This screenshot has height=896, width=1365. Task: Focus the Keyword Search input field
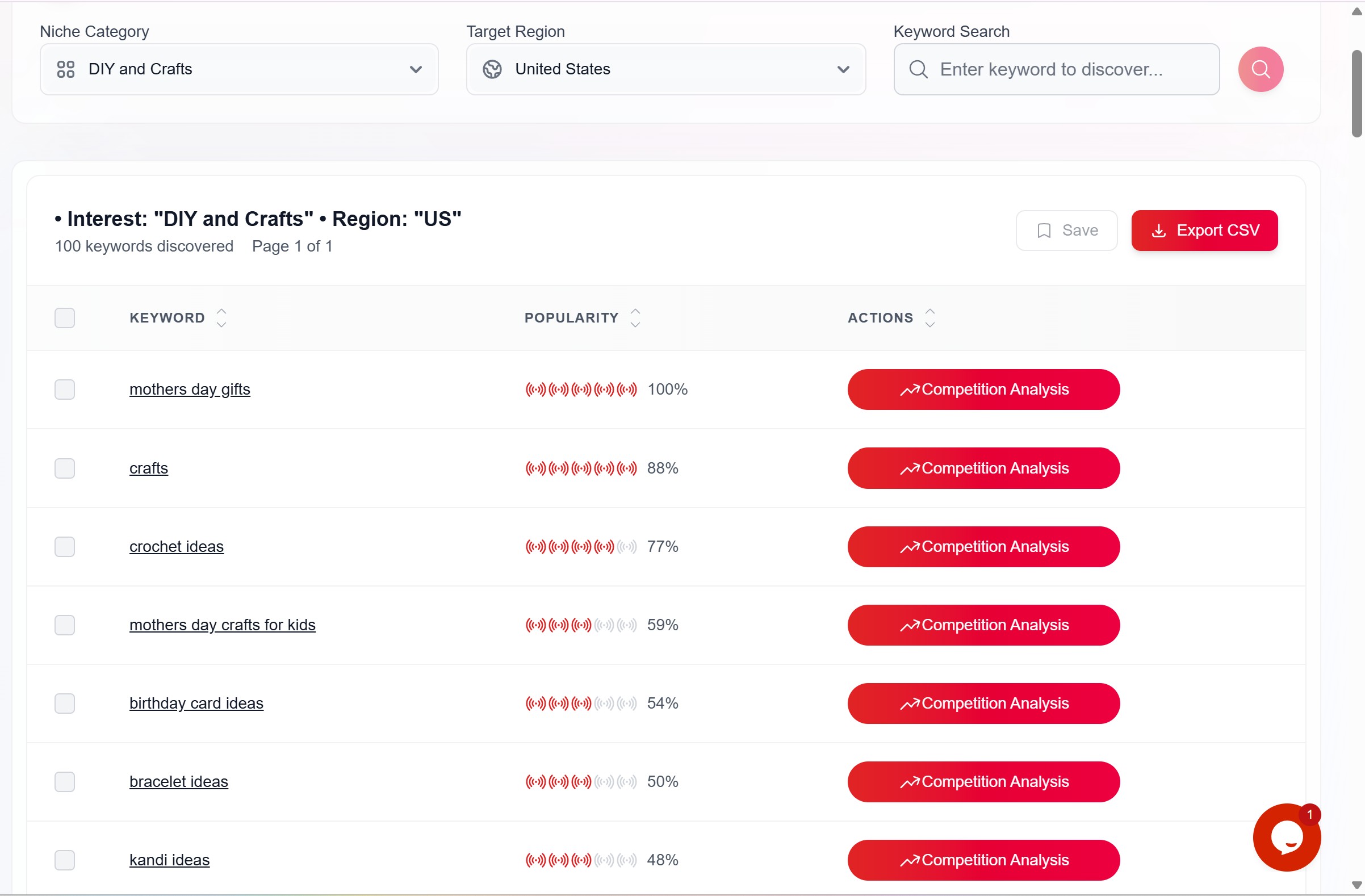pos(1056,69)
